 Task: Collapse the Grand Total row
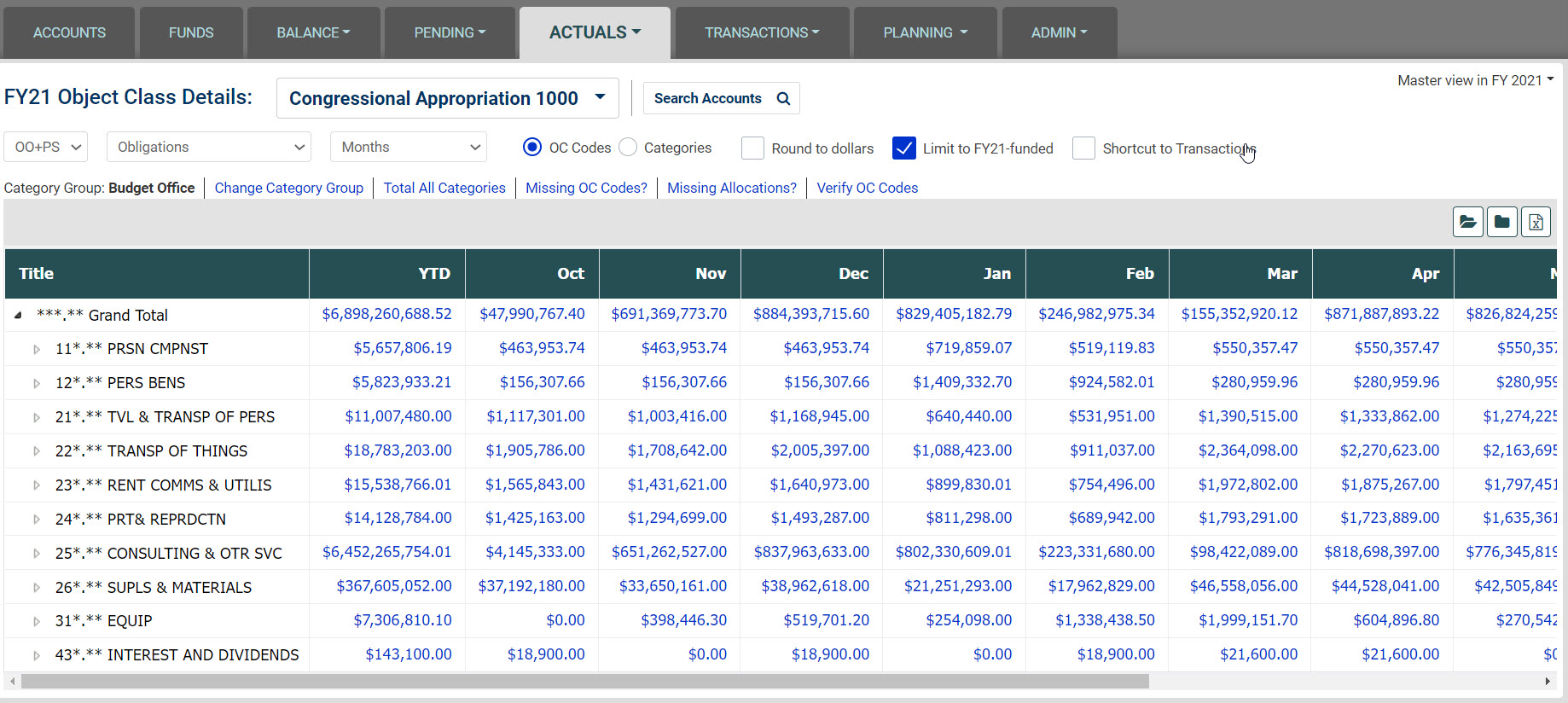tap(18, 315)
